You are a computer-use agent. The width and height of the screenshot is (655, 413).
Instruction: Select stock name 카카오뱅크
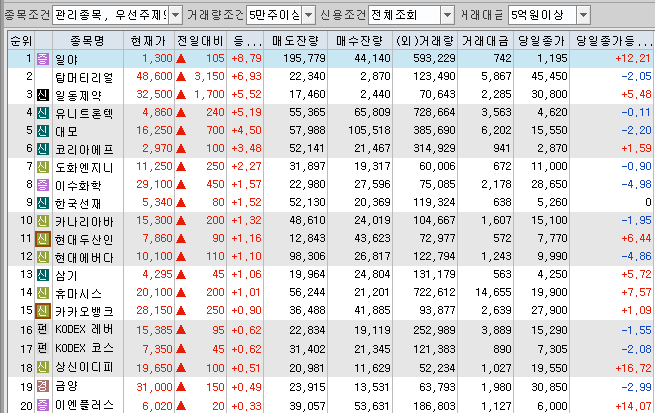[84, 311]
